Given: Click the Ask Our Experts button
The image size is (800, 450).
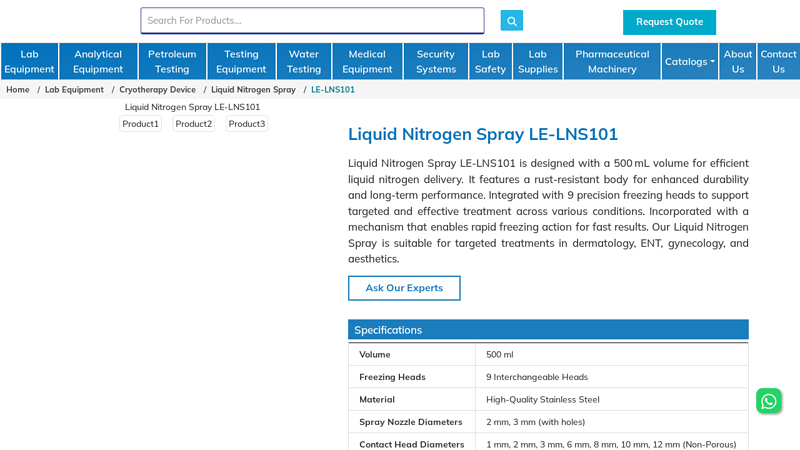Looking at the screenshot, I should [x=404, y=288].
